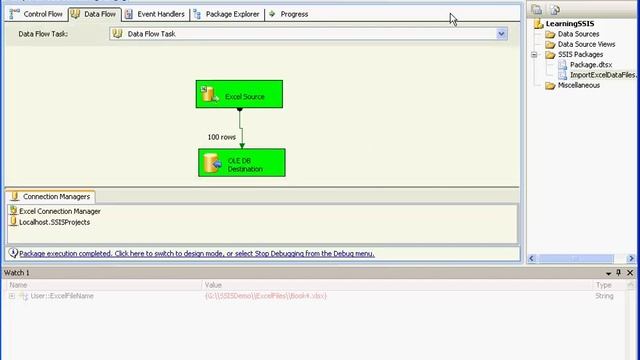Collapse the SSIS Packages tree node
The height and width of the screenshot is (360, 640).
point(534,54)
